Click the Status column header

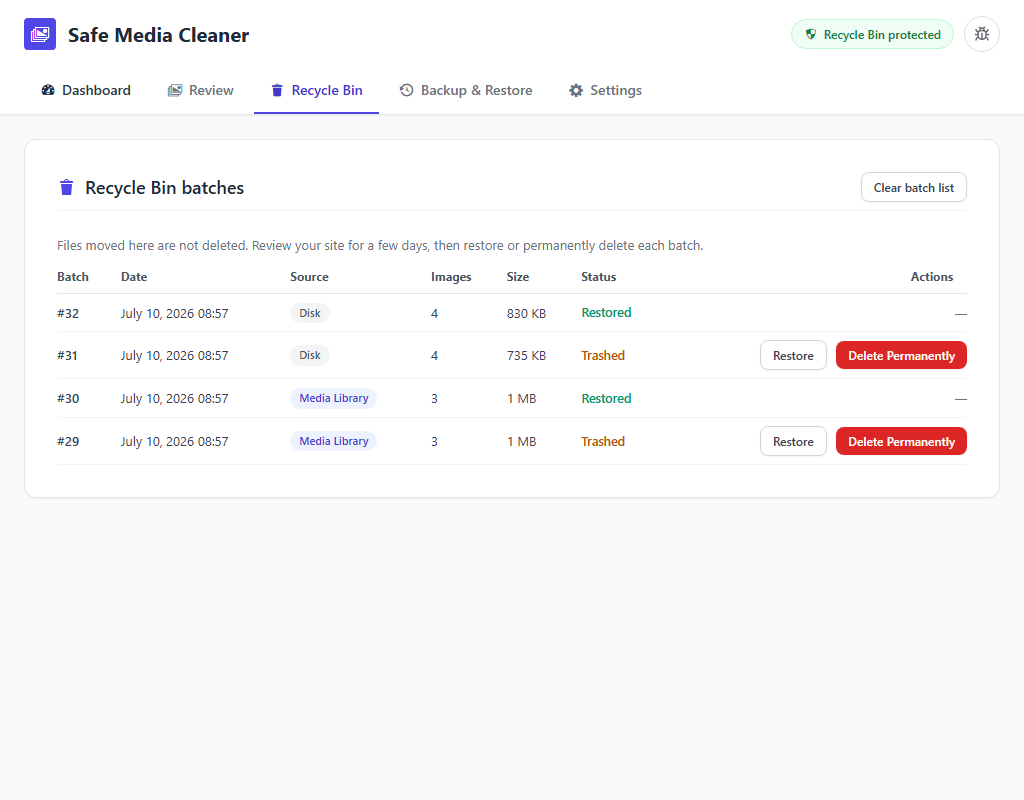(x=599, y=277)
